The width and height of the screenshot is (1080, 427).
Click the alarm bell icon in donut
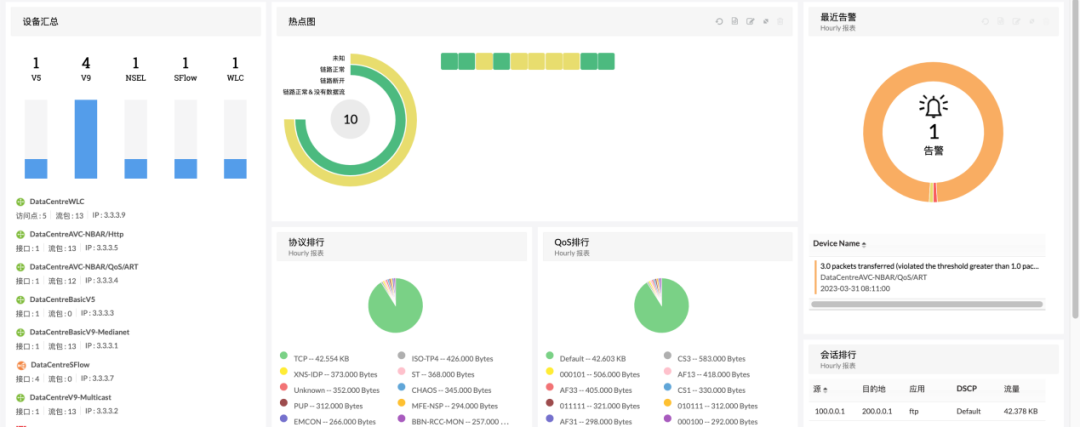point(933,107)
